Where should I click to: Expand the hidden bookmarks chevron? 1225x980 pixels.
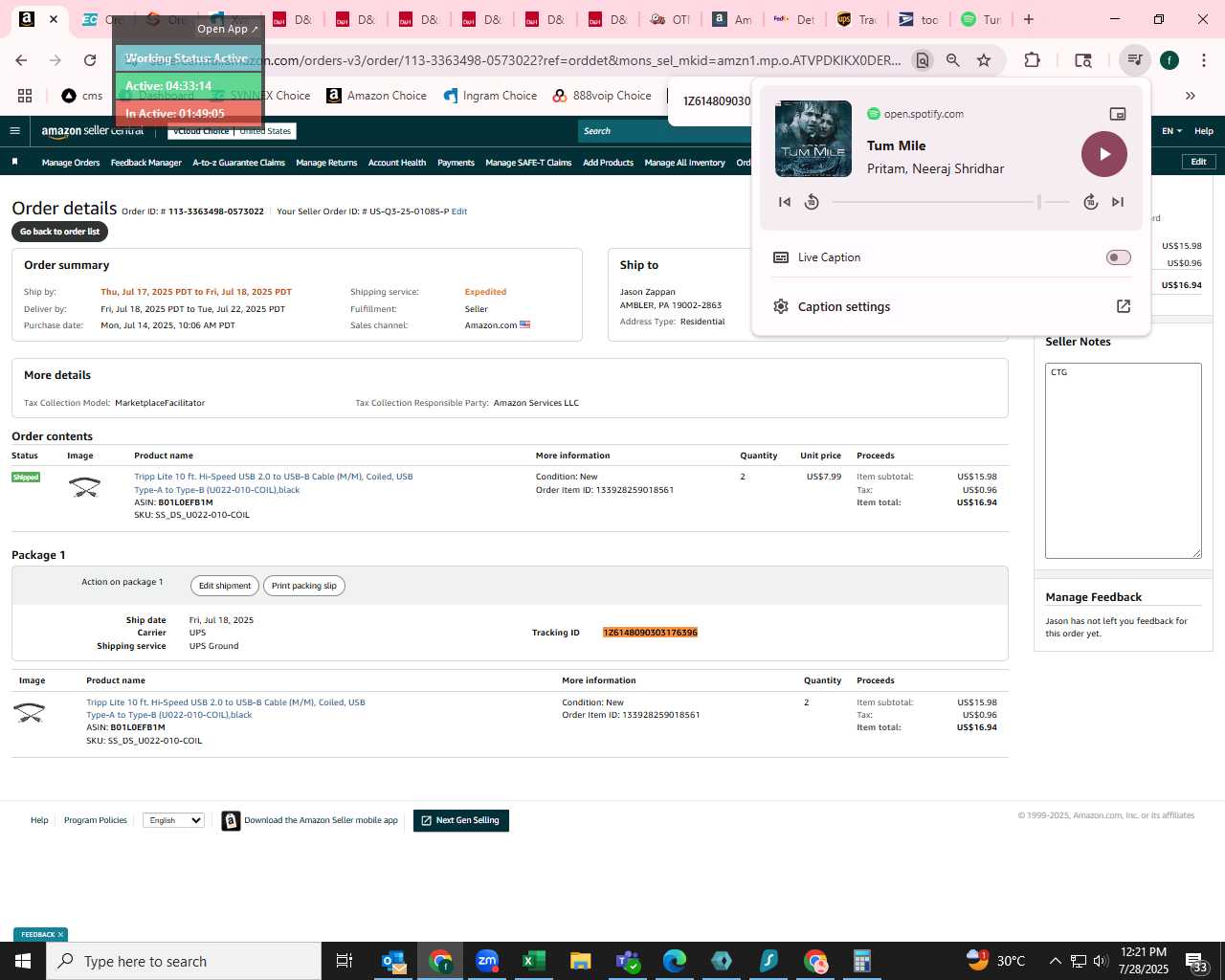(1191, 96)
